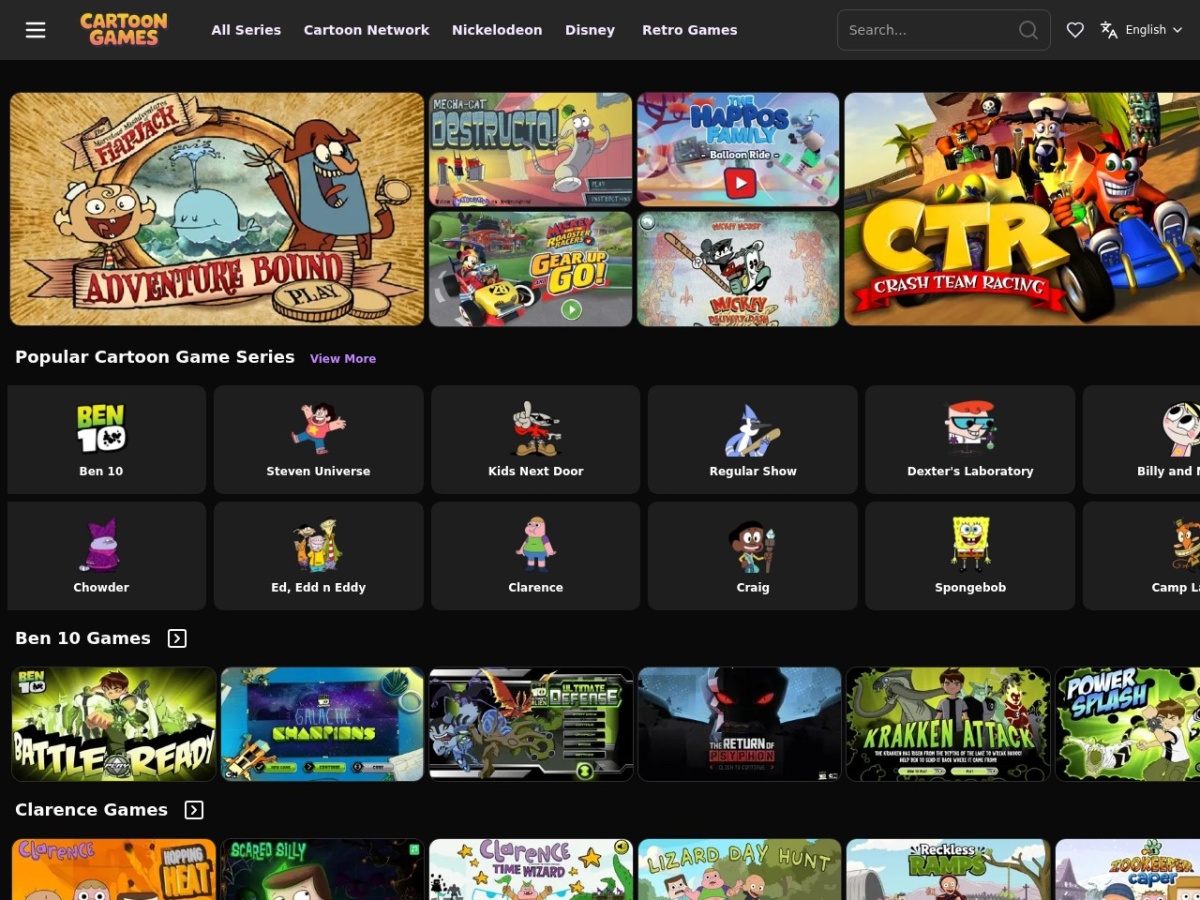Open Ultimate Defense game thumbnail

pyautogui.click(x=531, y=724)
